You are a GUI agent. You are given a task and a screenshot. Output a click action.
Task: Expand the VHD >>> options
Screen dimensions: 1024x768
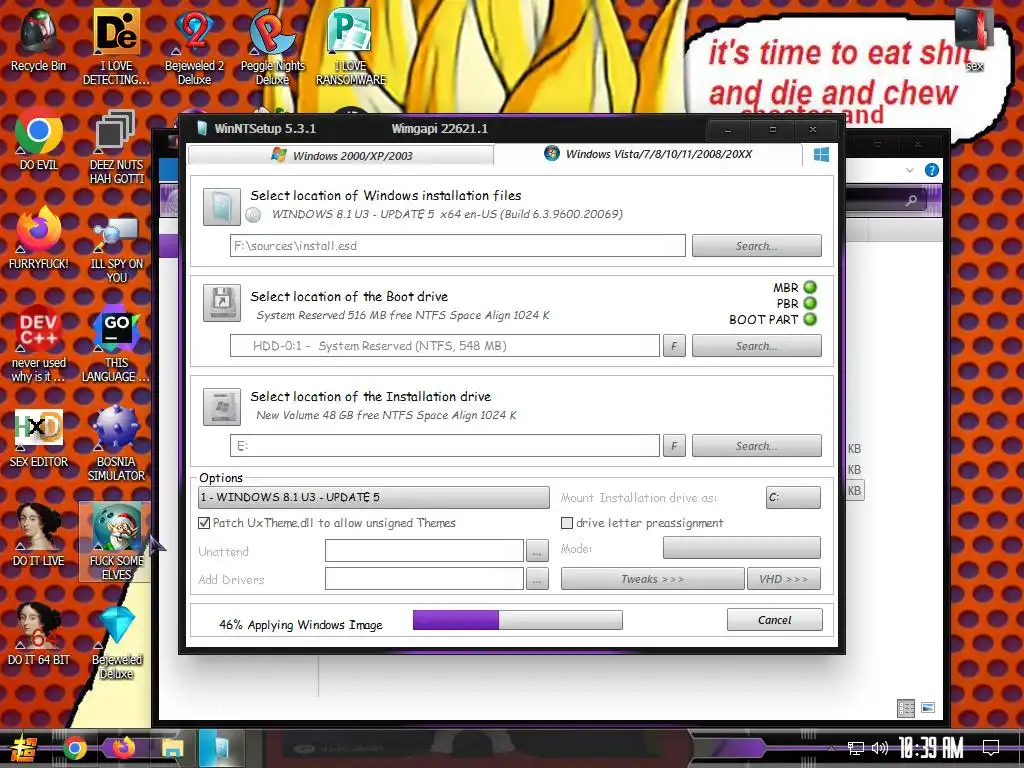point(784,579)
